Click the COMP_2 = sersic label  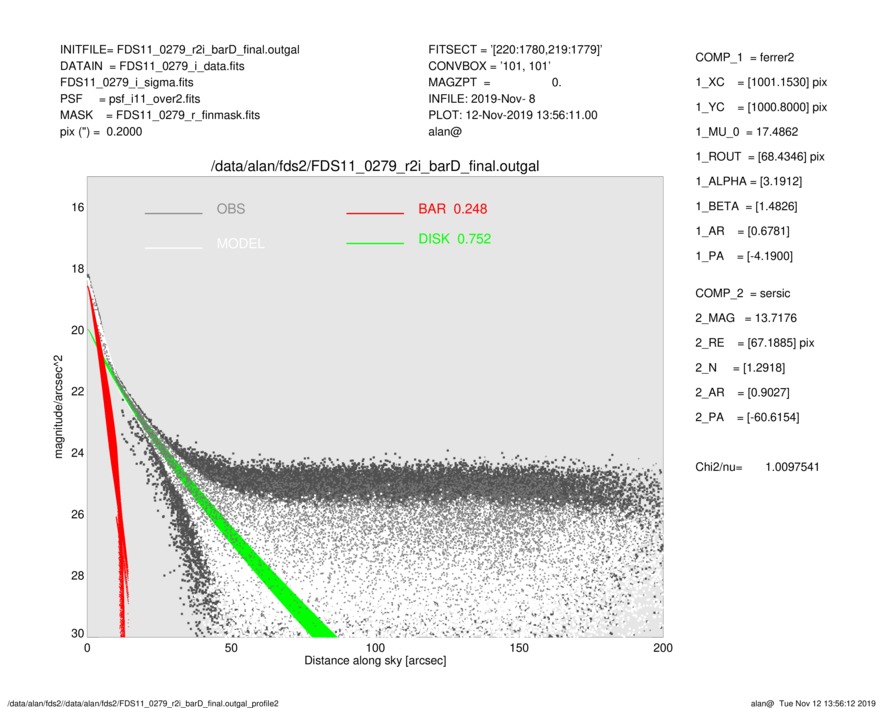[x=742, y=294]
